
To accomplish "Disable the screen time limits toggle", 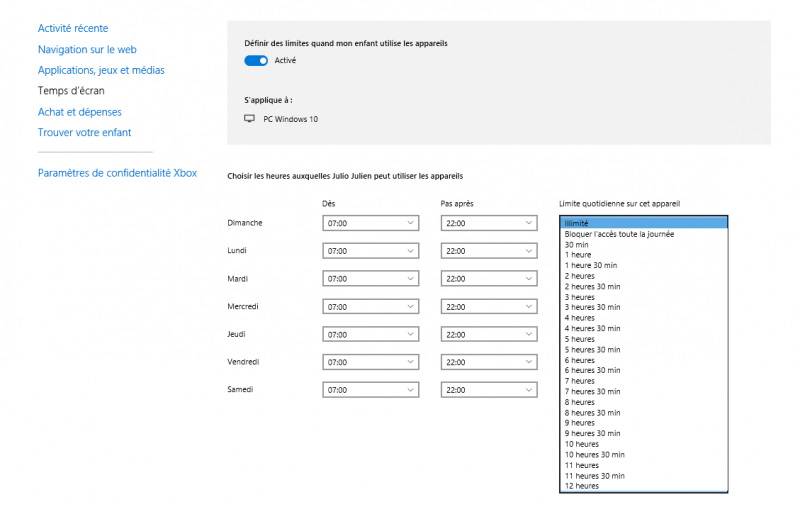I will 256,60.
